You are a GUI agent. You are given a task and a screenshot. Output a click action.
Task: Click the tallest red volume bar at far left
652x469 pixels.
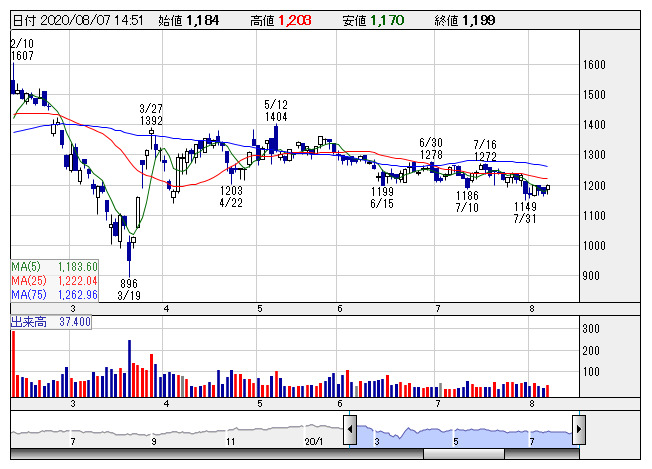pos(13,364)
